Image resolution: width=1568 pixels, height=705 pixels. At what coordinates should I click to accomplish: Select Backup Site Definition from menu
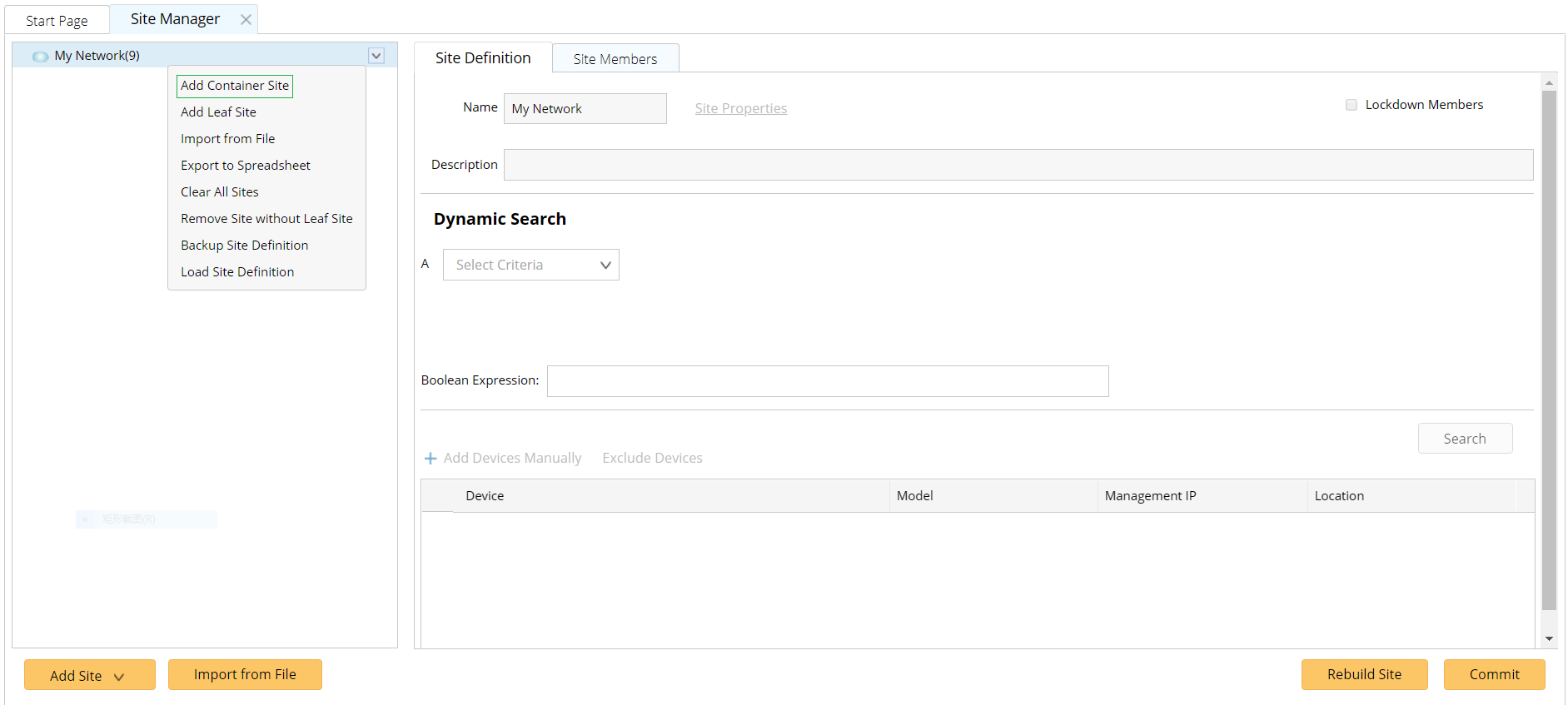(x=244, y=246)
